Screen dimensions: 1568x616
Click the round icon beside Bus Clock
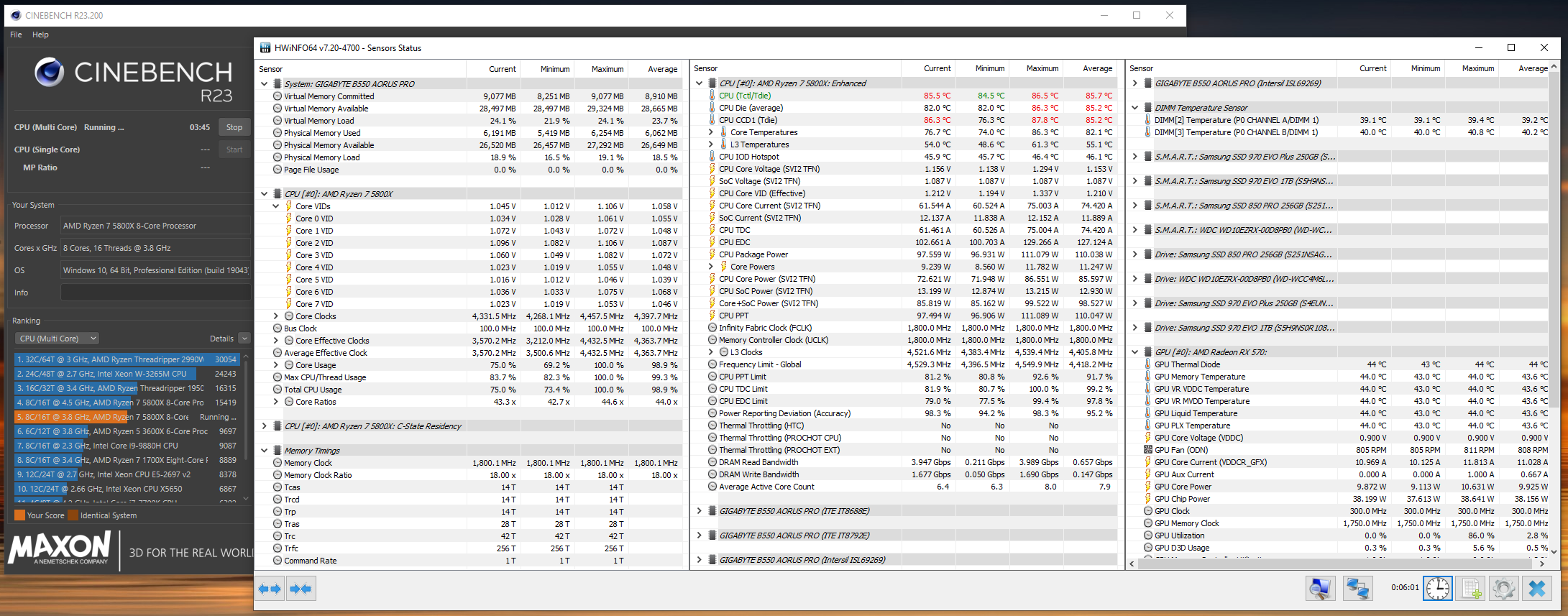[x=278, y=328]
